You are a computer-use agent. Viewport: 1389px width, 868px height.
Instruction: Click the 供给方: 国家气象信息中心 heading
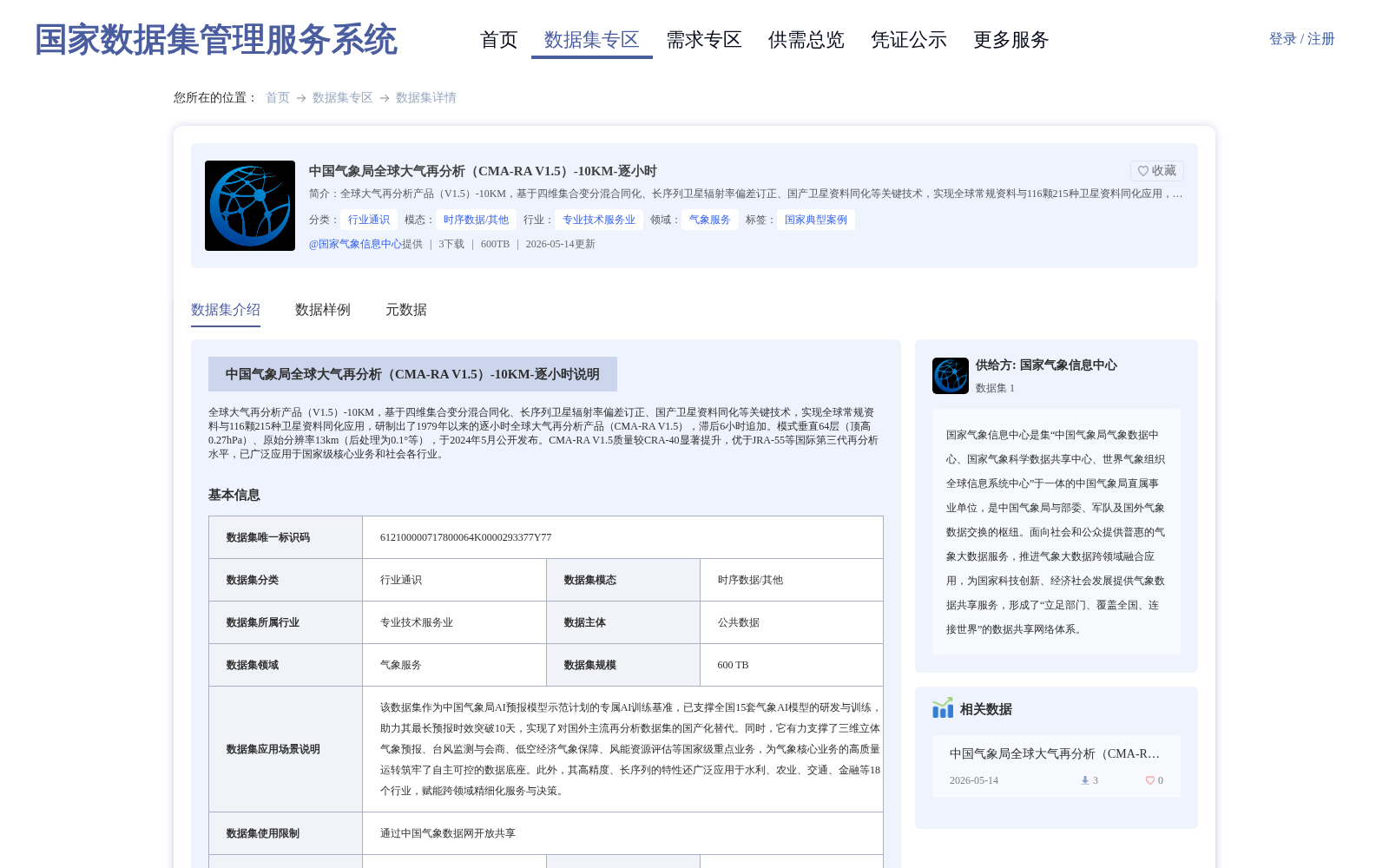1046,365
